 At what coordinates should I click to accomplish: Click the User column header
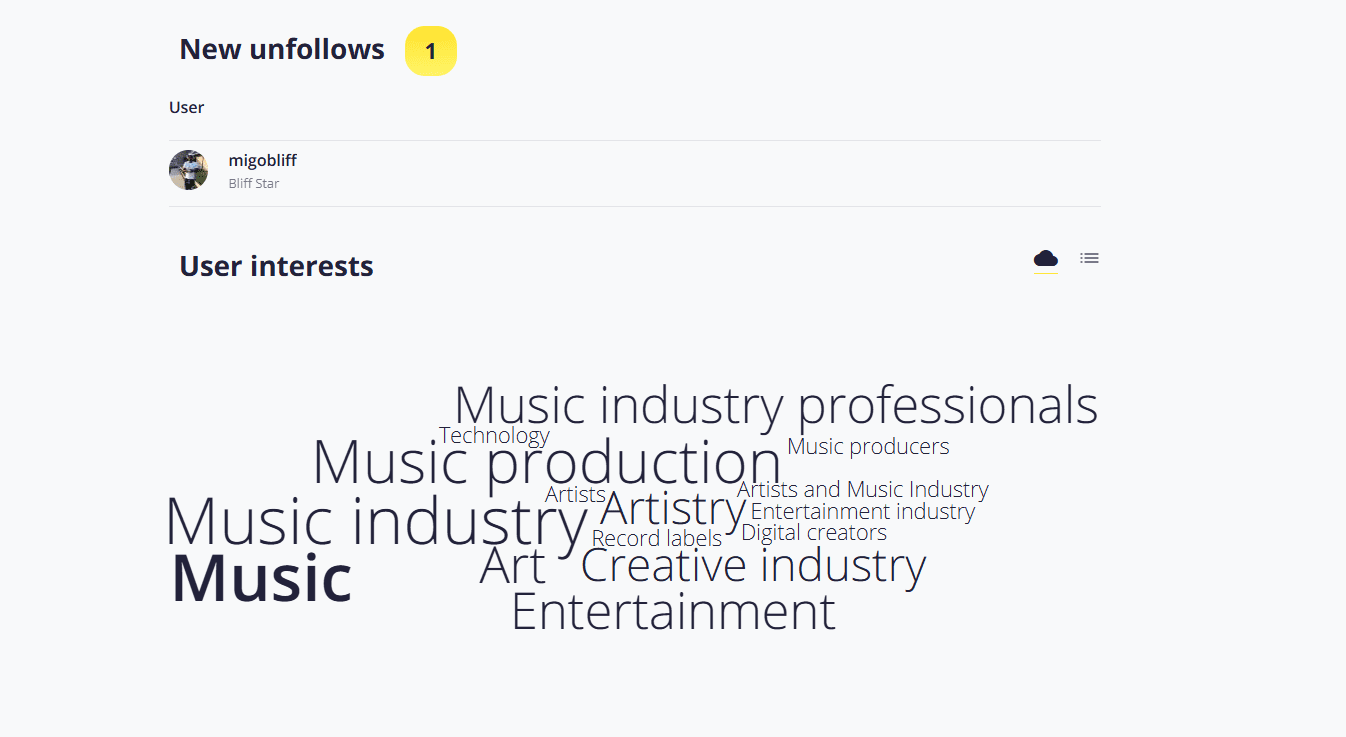tap(186, 107)
